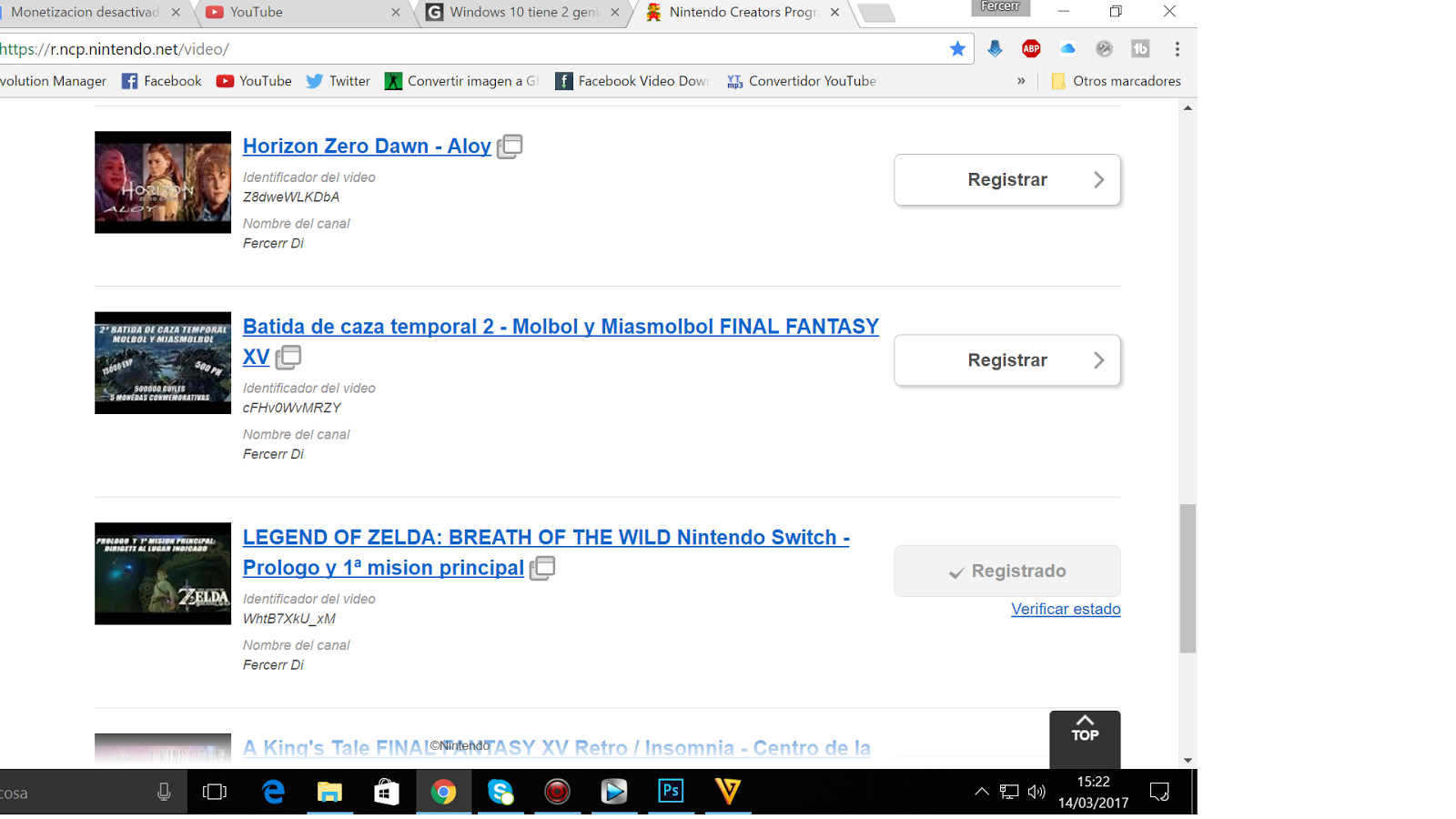Open the TubeBuddy extension icon
Viewport: 1456px width, 819px height.
click(x=1140, y=49)
